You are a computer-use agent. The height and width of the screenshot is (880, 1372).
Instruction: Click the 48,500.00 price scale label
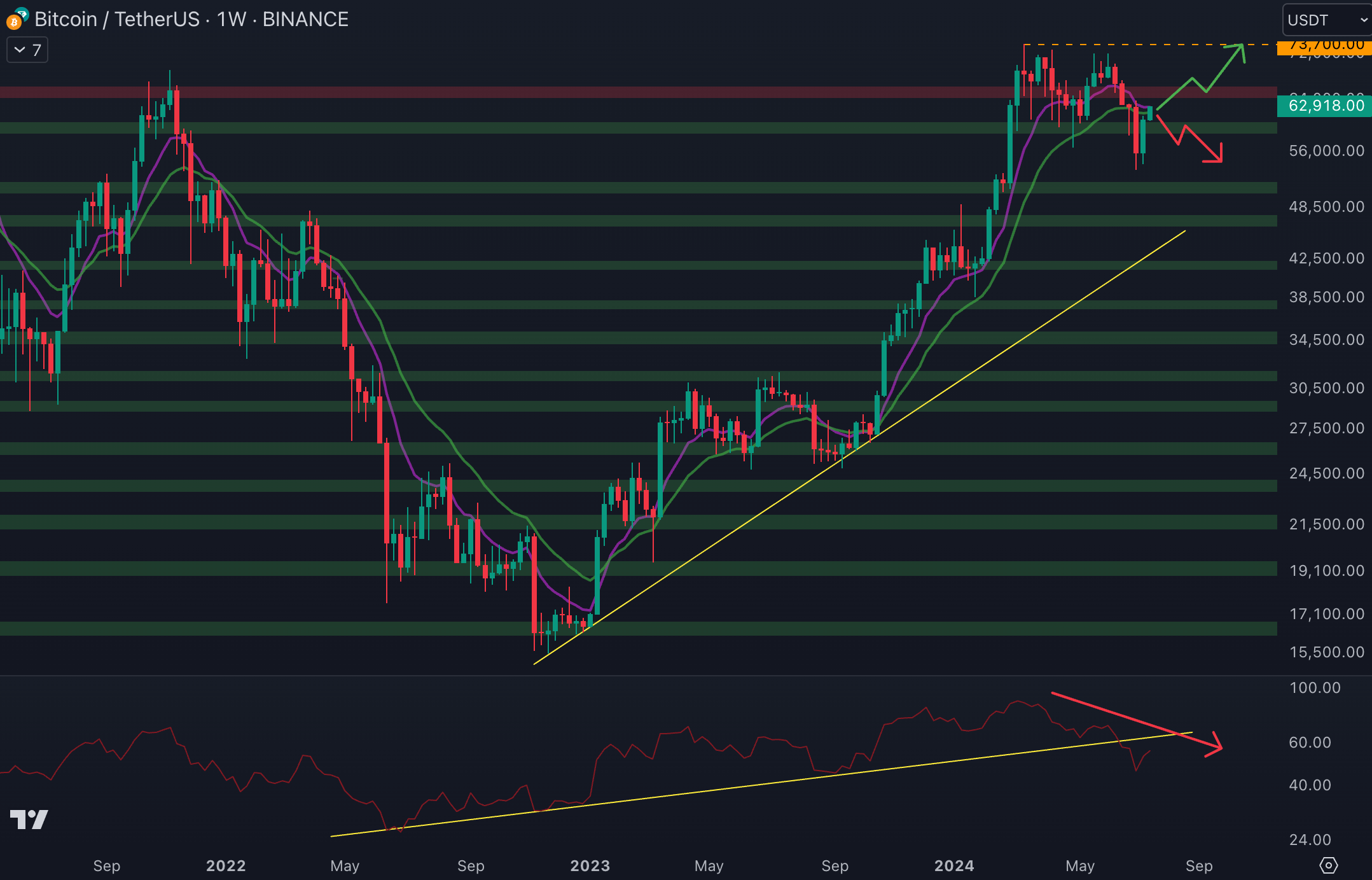(1326, 207)
